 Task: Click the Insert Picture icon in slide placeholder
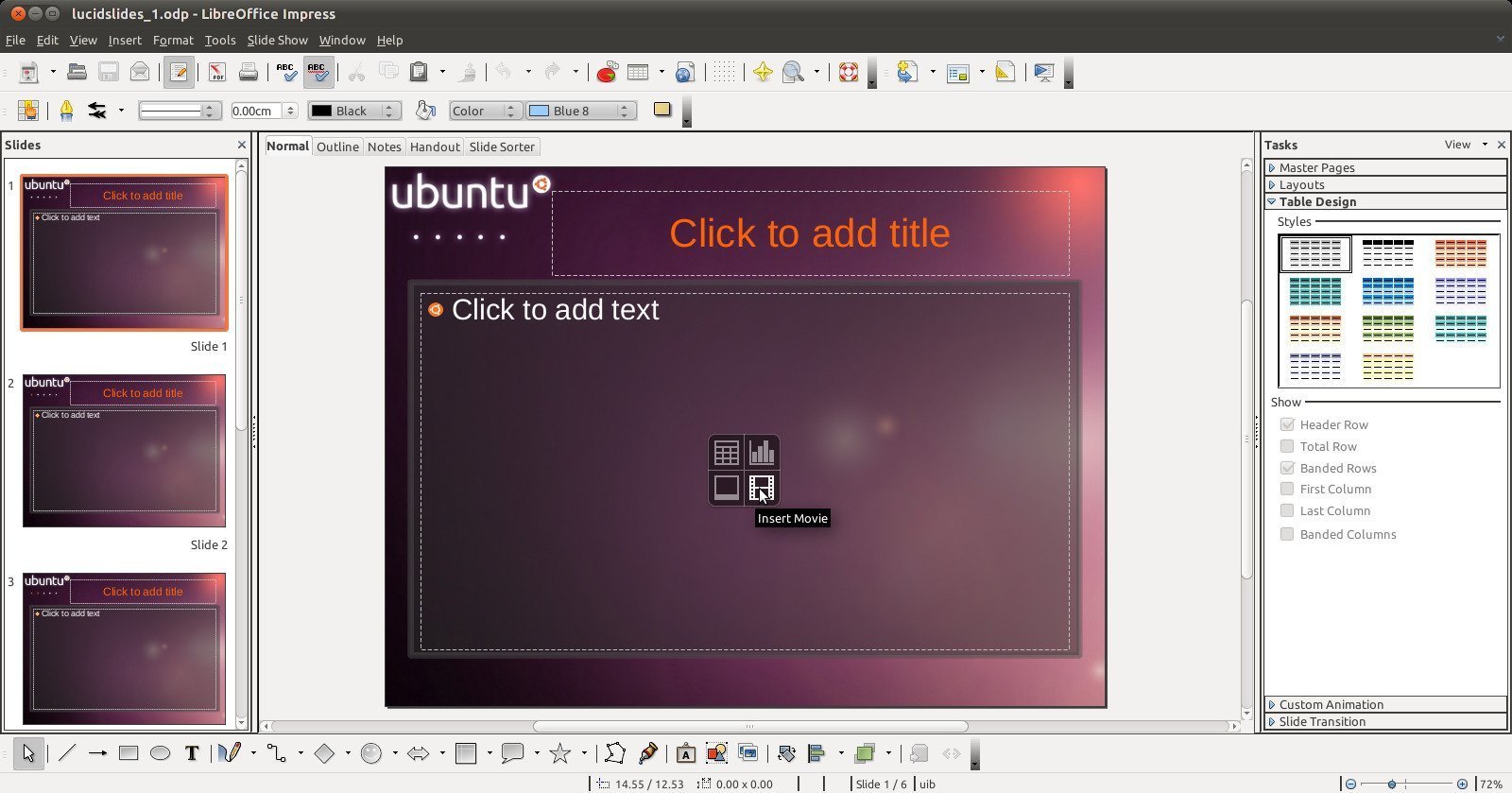coord(727,488)
